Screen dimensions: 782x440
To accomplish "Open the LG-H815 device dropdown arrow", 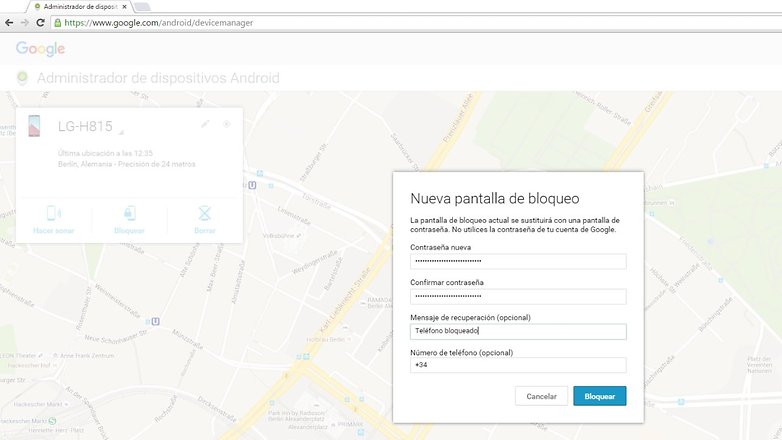I will click(121, 132).
